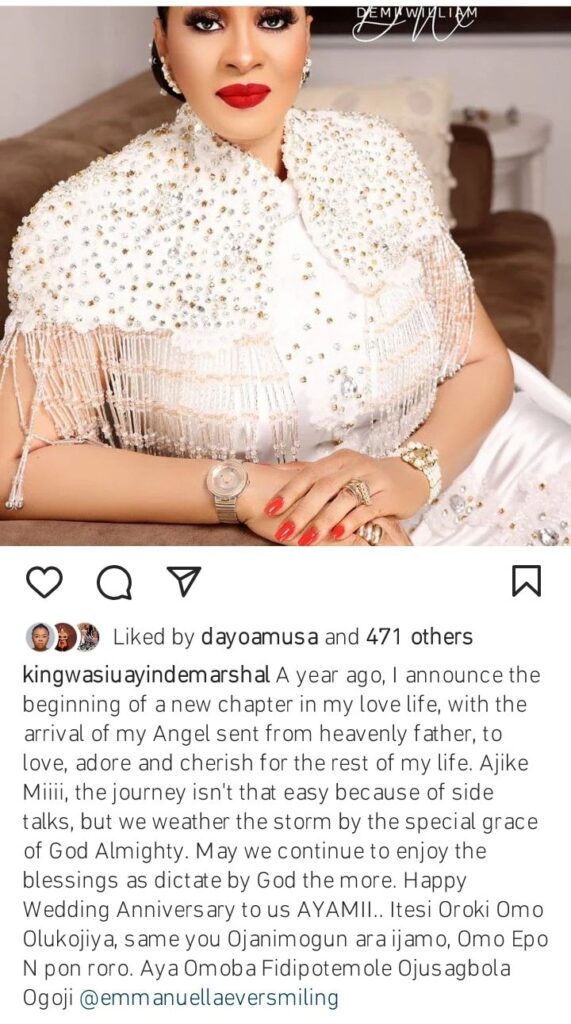Viewport: 571px width, 1024px height.
Task: Open comments via the speech bubble icon
Action: (x=114, y=582)
